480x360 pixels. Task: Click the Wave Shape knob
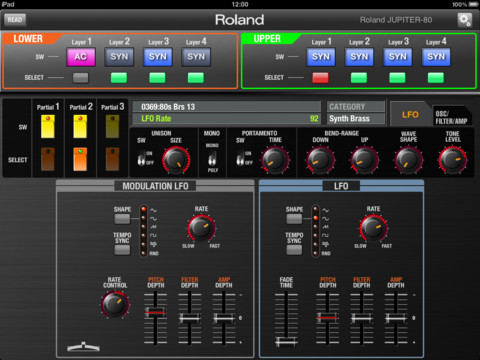(409, 160)
